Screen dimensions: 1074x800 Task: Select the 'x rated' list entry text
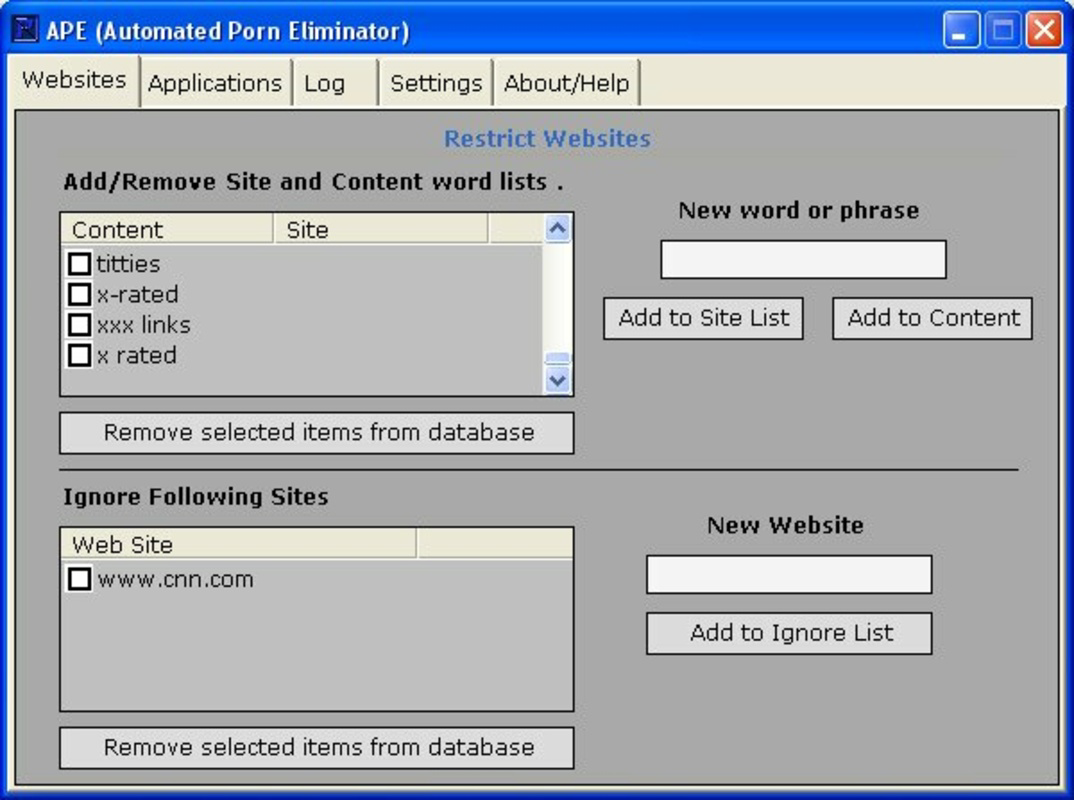click(136, 355)
